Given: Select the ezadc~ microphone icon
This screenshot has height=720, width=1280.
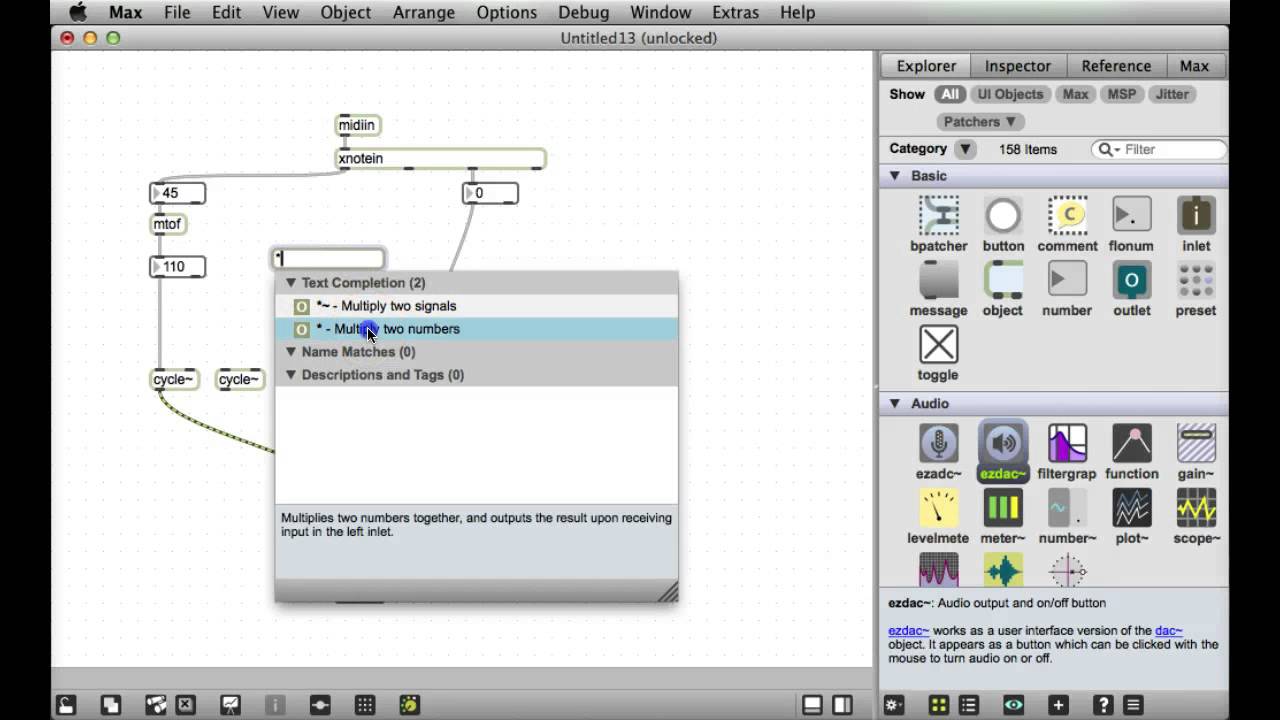Looking at the screenshot, I should pos(938,444).
